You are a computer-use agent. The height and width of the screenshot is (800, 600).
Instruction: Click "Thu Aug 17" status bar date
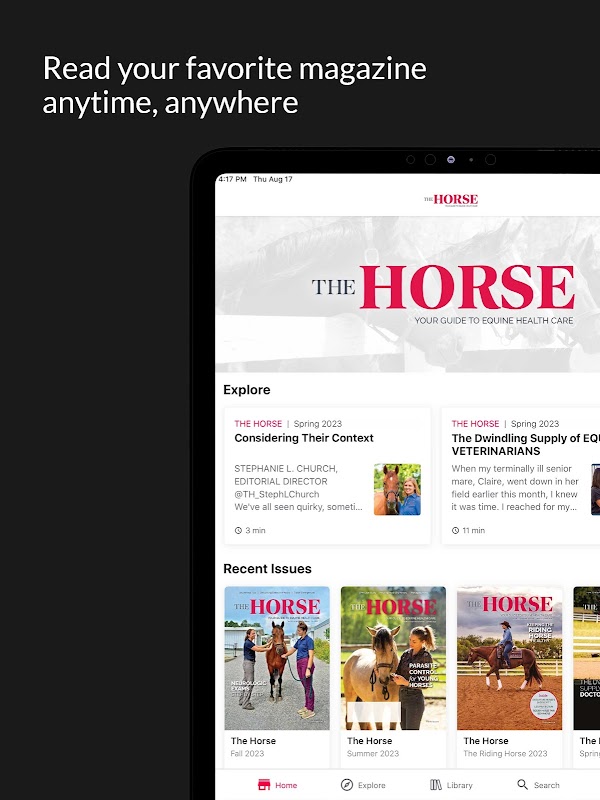pyautogui.click(x=273, y=179)
